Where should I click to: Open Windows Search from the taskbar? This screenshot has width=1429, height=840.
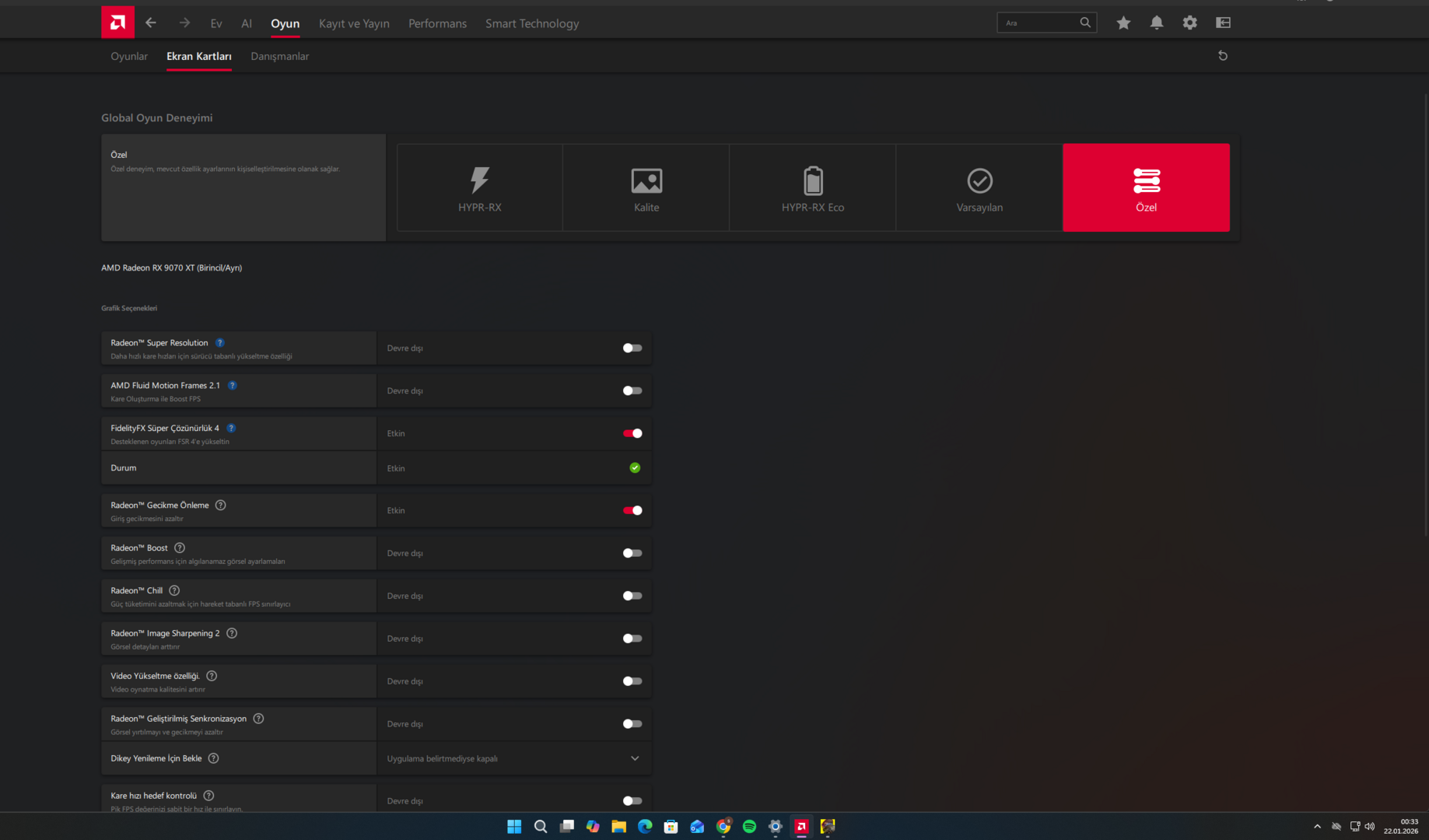(541, 826)
